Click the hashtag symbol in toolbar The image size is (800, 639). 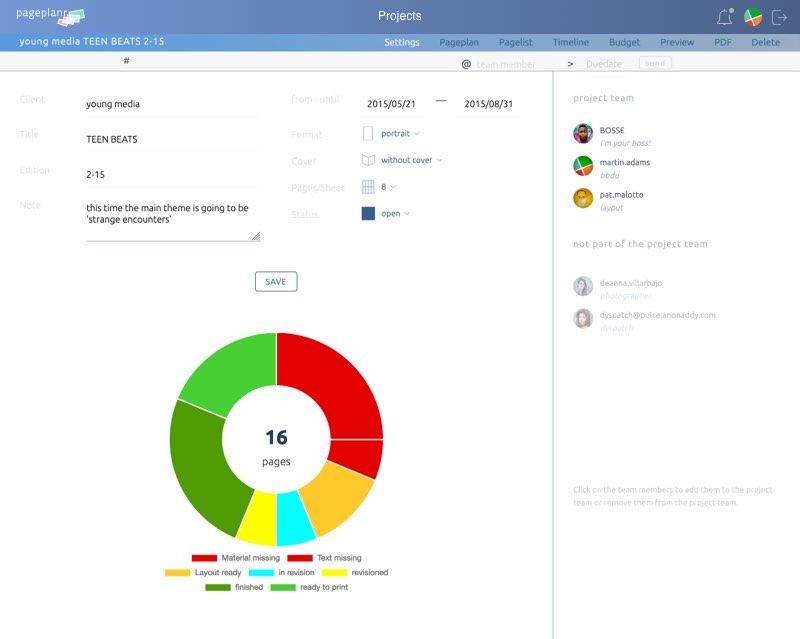tap(127, 61)
